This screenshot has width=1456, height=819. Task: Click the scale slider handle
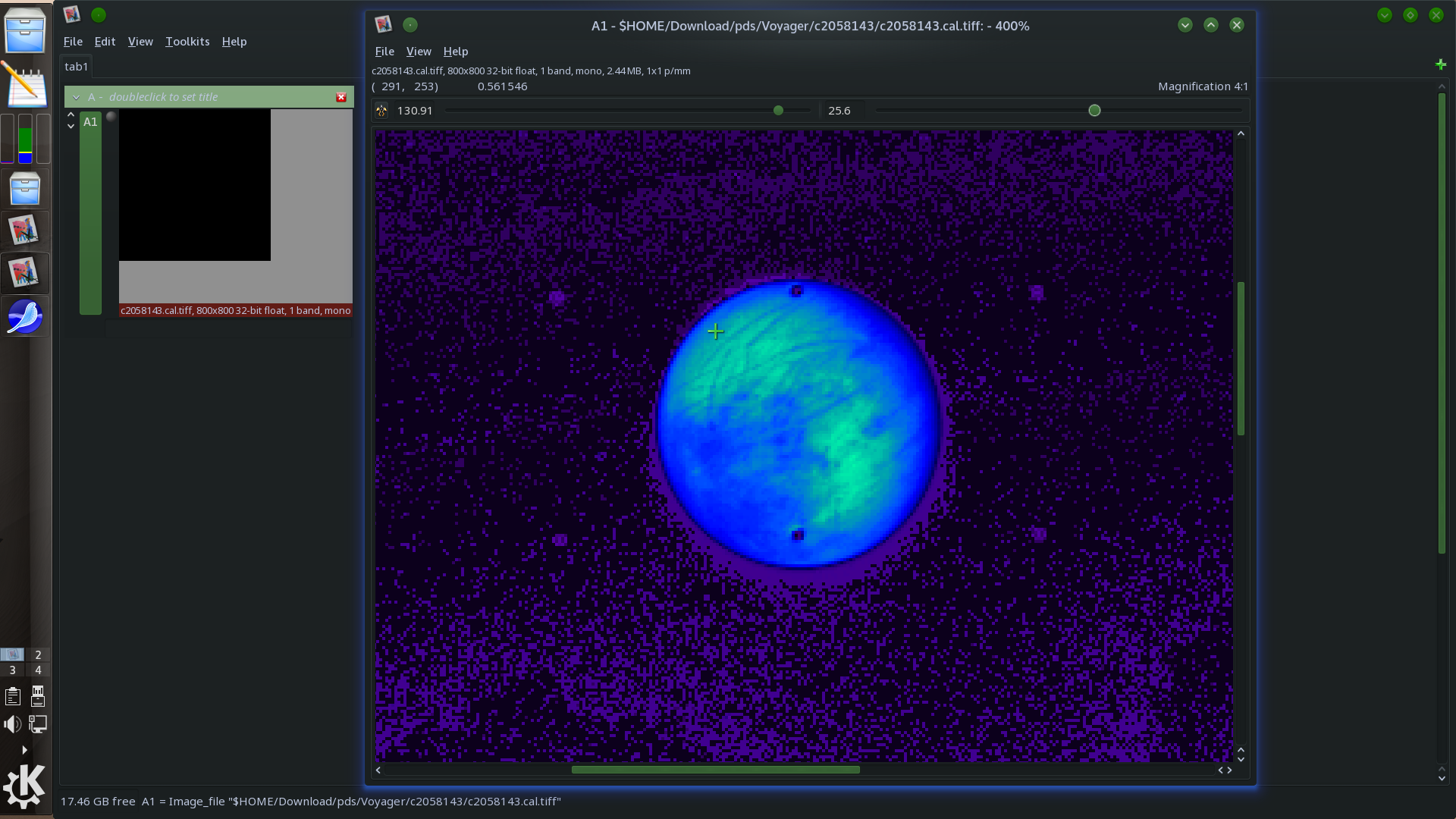coord(778,111)
